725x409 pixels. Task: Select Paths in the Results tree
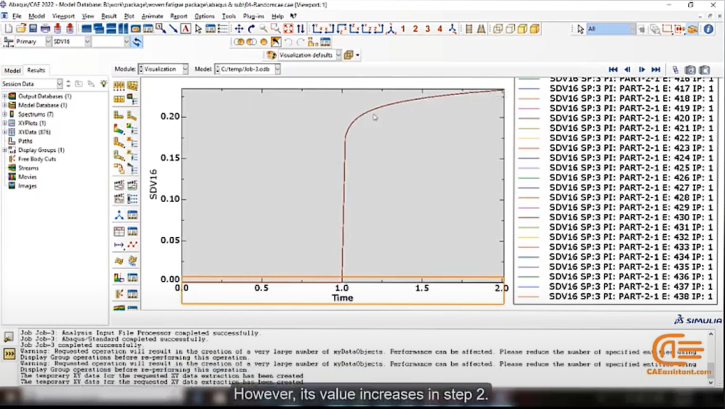[25, 141]
